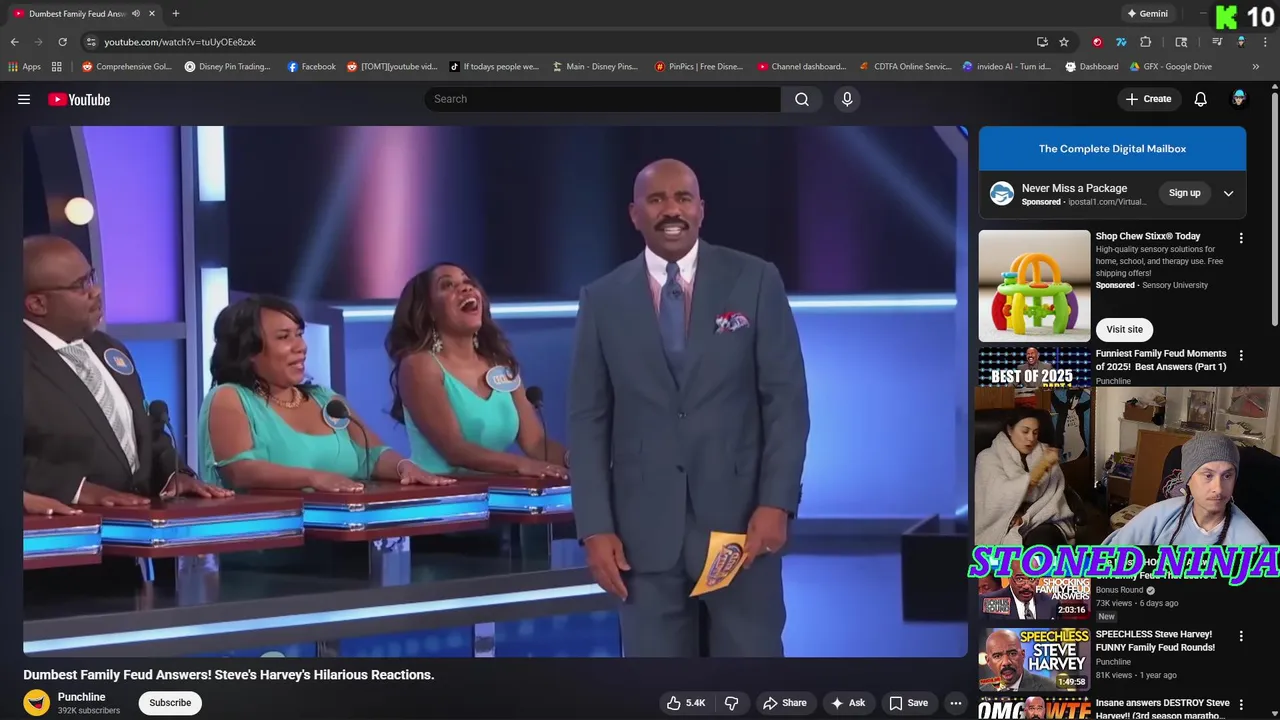Open the tab search icon in Chrome toolbar
This screenshot has width=1280, height=720.
1181,42
